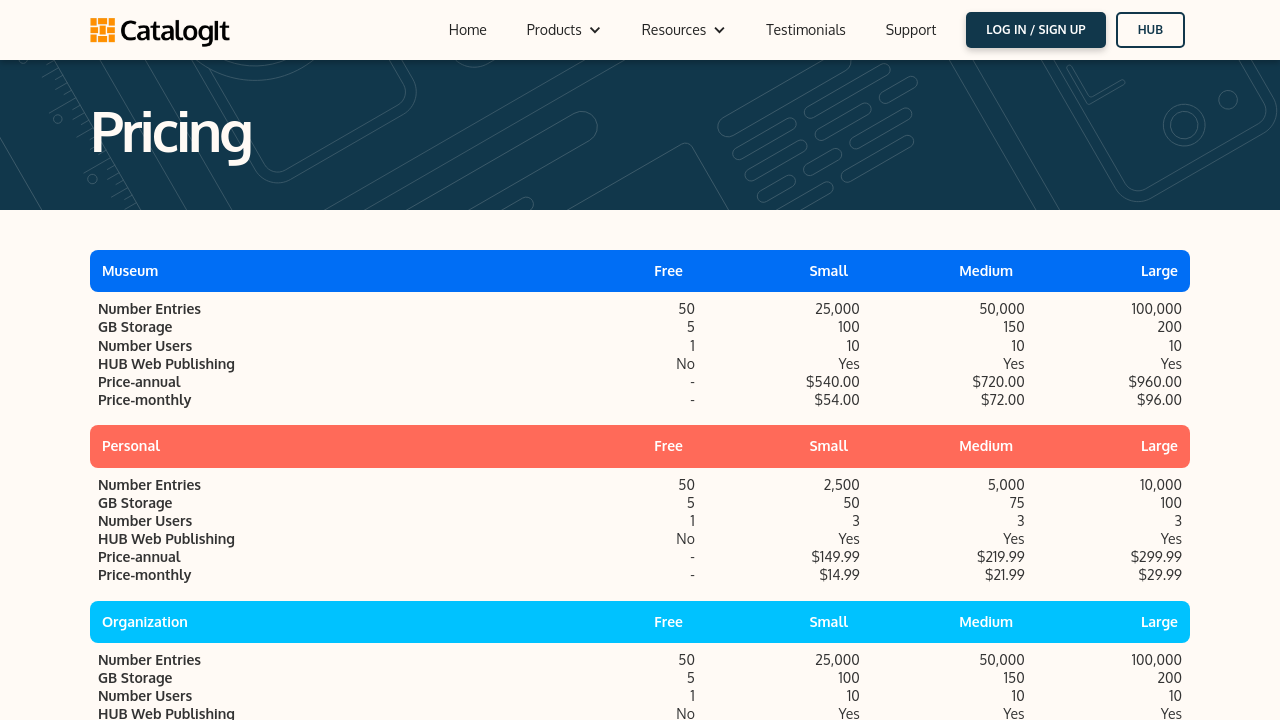Click the Medium column header in Museum table
The width and height of the screenshot is (1280, 720).
pyautogui.click(x=985, y=271)
